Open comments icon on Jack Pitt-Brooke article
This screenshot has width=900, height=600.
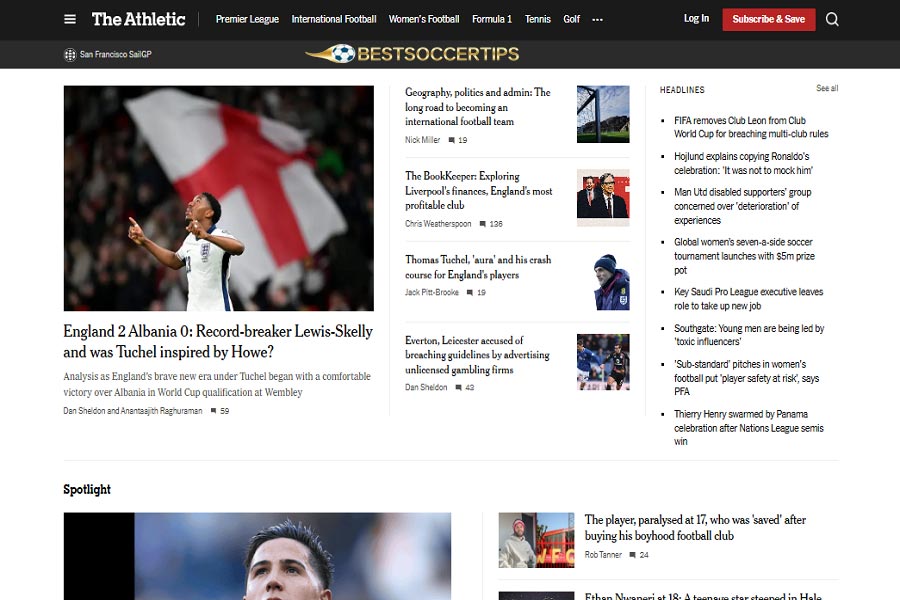pos(470,293)
